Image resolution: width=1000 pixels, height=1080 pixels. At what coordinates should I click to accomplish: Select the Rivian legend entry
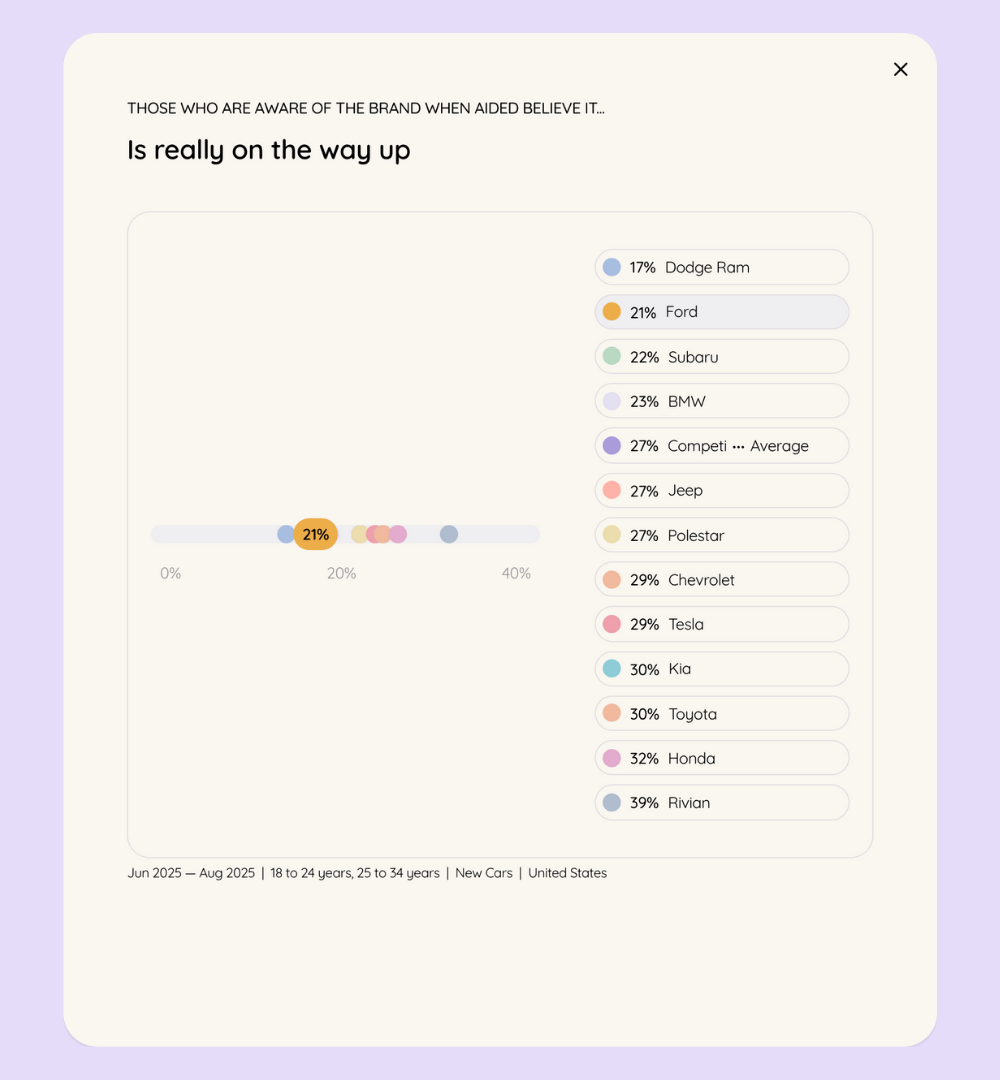[x=722, y=802]
